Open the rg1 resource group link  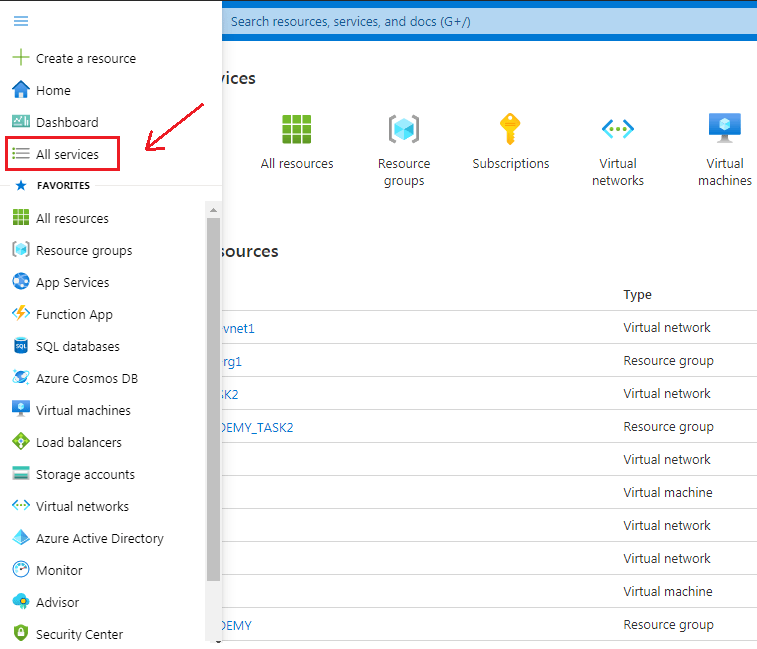coord(232,361)
